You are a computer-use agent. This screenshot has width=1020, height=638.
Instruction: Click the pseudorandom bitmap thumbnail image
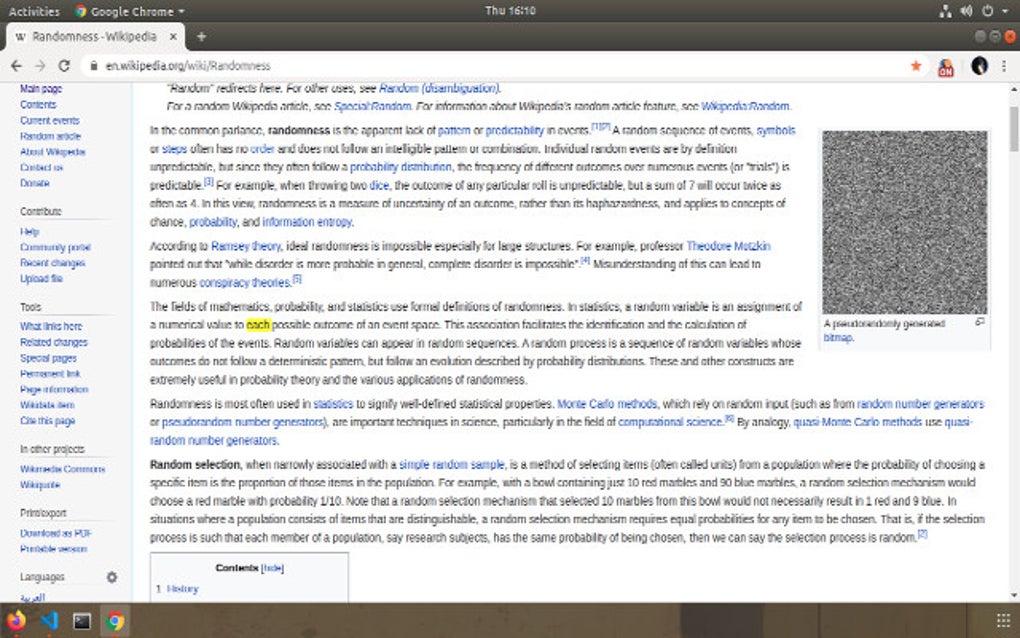[x=904, y=222]
